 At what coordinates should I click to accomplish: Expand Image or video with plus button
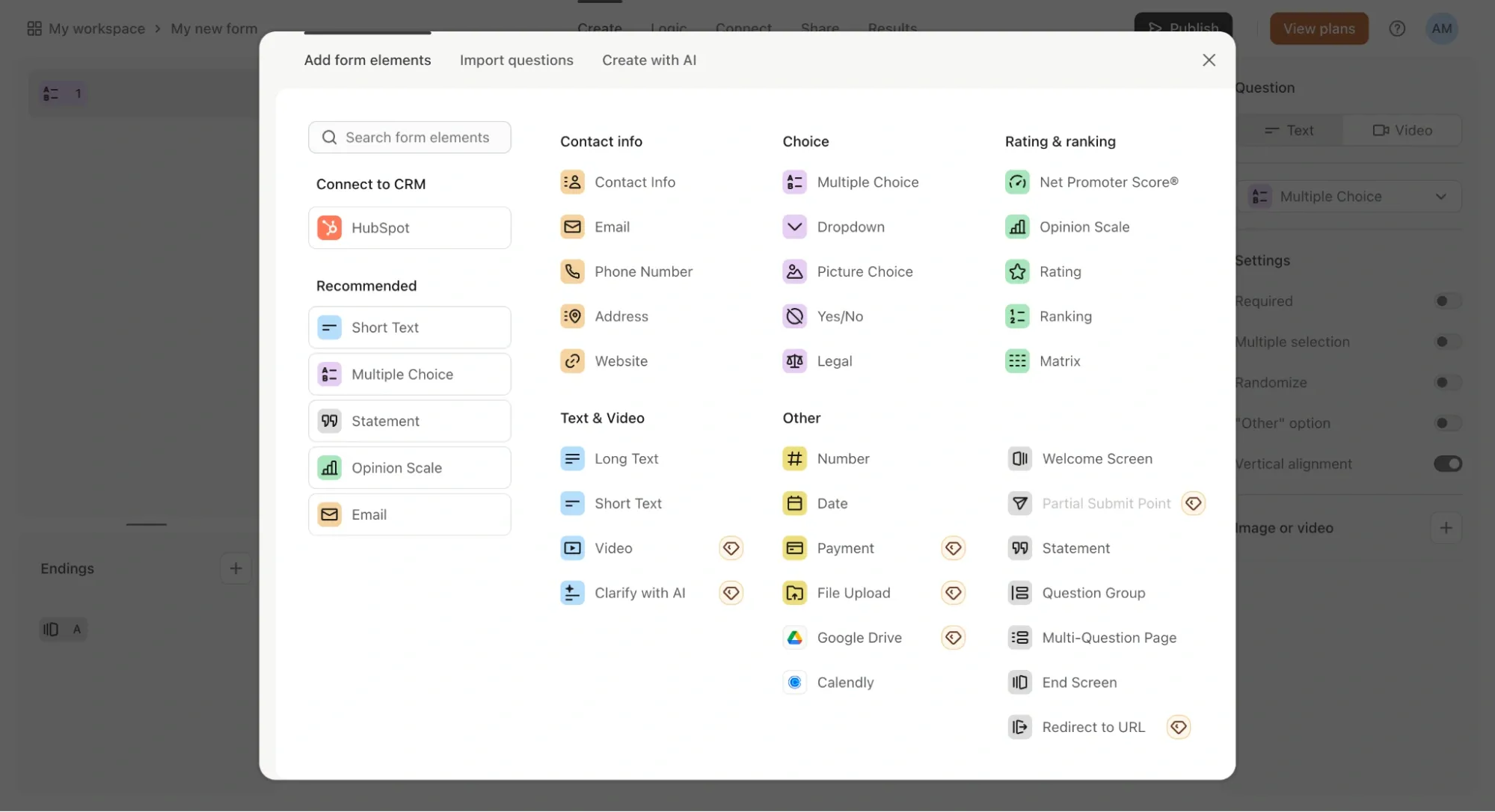1445,528
